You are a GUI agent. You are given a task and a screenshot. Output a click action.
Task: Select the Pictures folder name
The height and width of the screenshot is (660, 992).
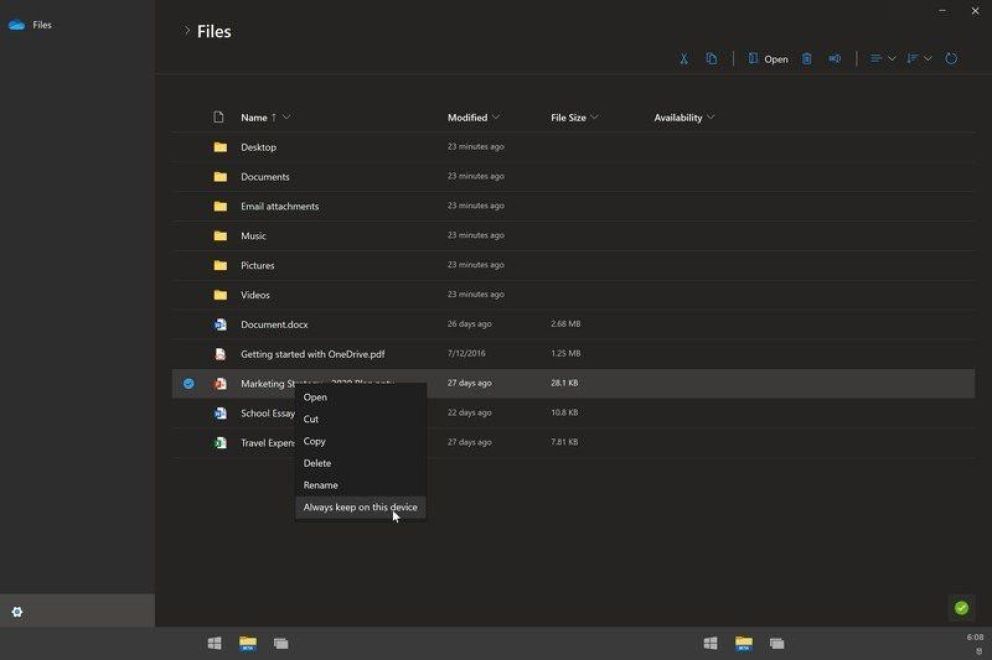click(x=257, y=265)
